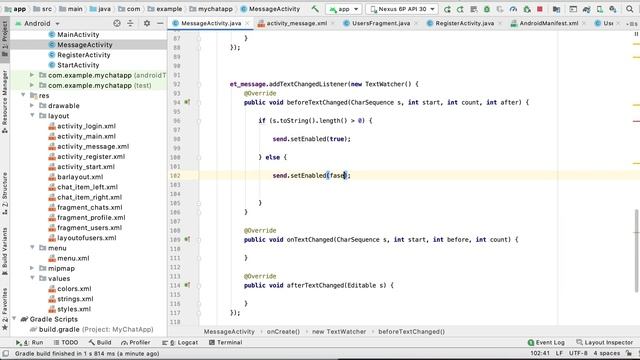The height and width of the screenshot is (360, 640).
Task: Collapse the values folder
Action: (x=32, y=278)
